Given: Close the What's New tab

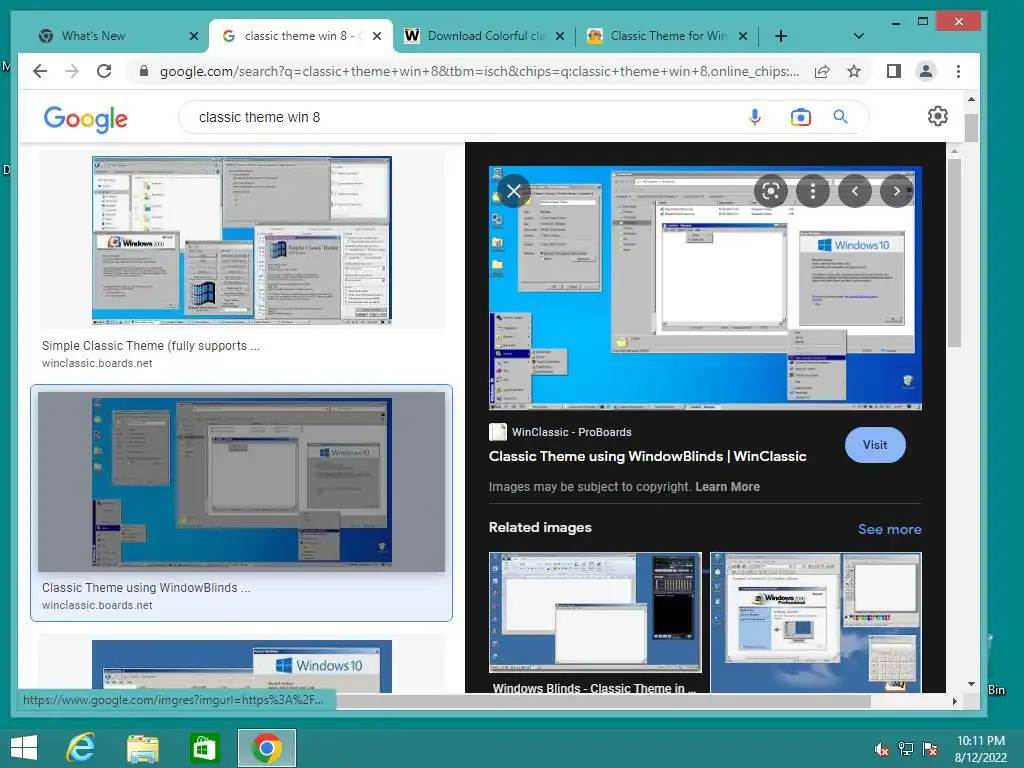Looking at the screenshot, I should [194, 36].
